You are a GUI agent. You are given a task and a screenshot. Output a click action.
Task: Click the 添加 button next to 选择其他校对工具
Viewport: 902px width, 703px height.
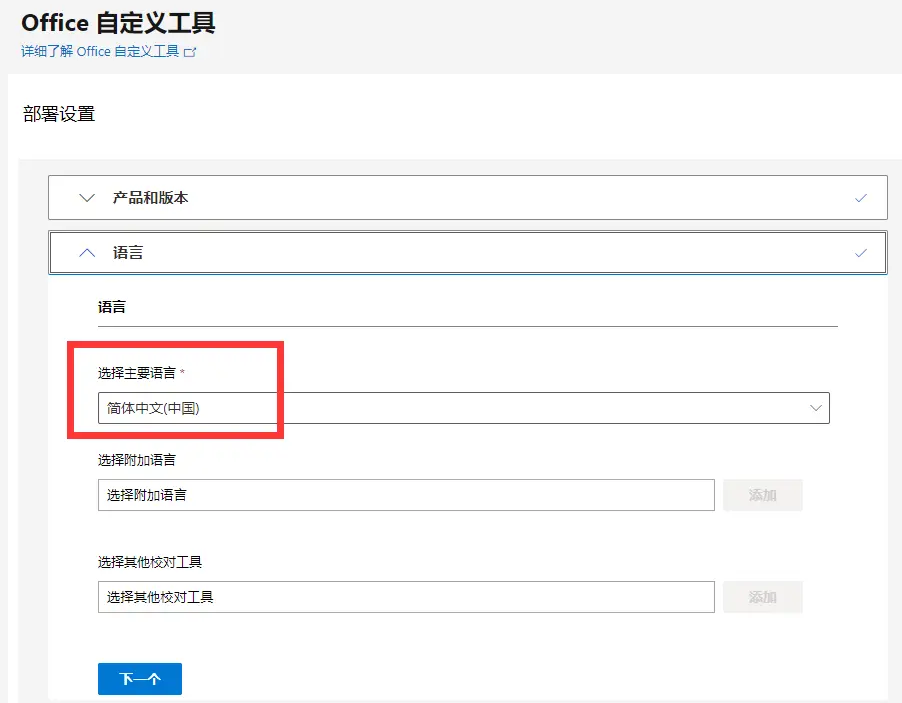tap(763, 597)
